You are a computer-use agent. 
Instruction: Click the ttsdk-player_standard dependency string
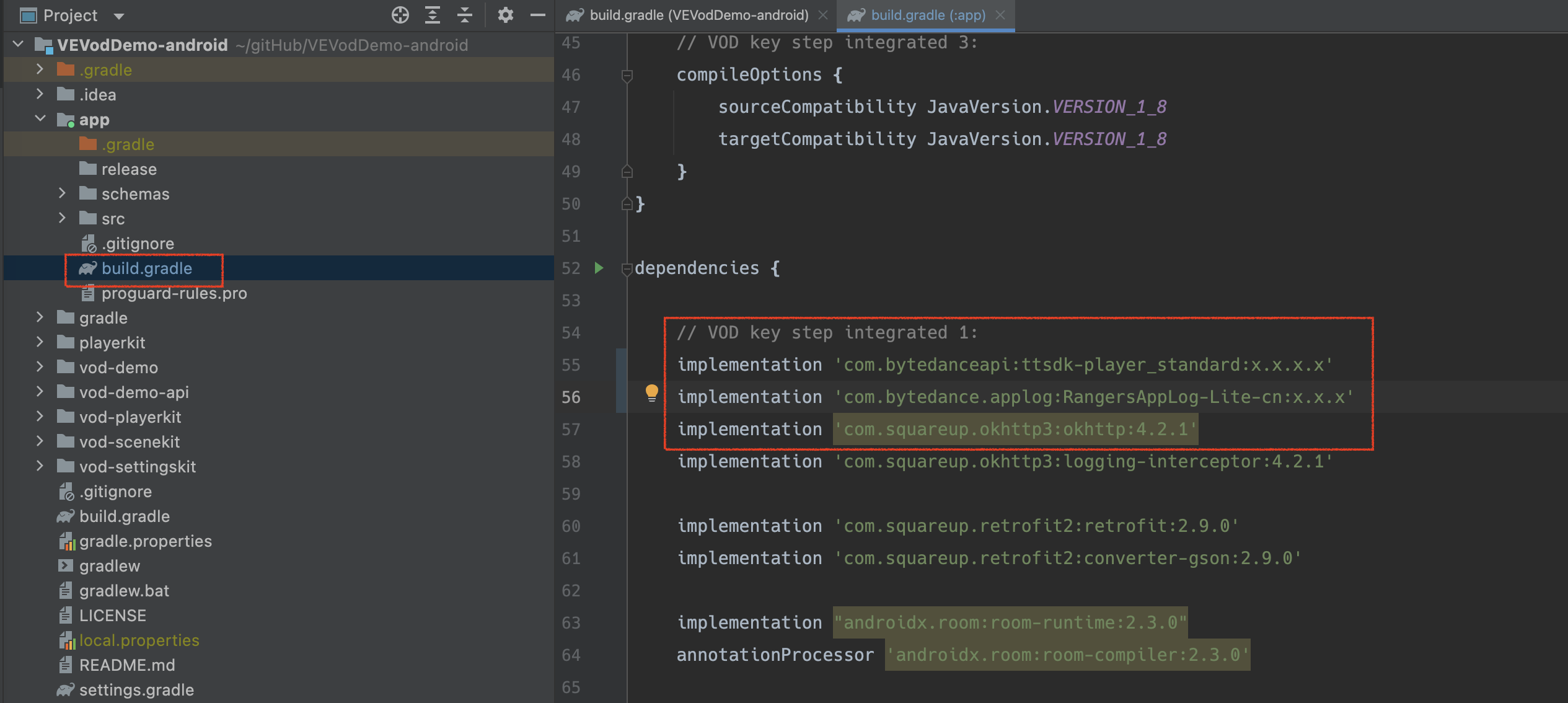1083,365
